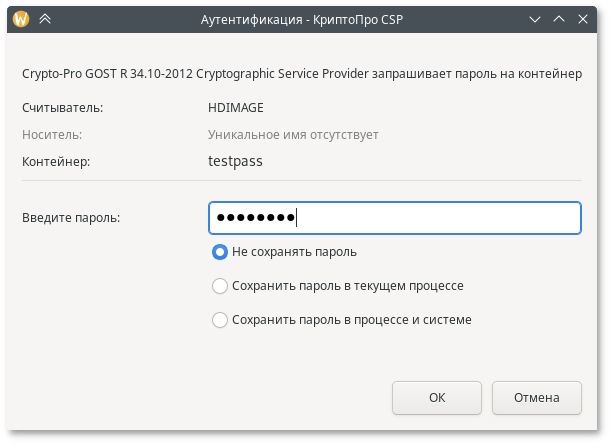Screen dimensions: 610x444
Task: Cancel with the Отмена button
Action: tap(536, 398)
